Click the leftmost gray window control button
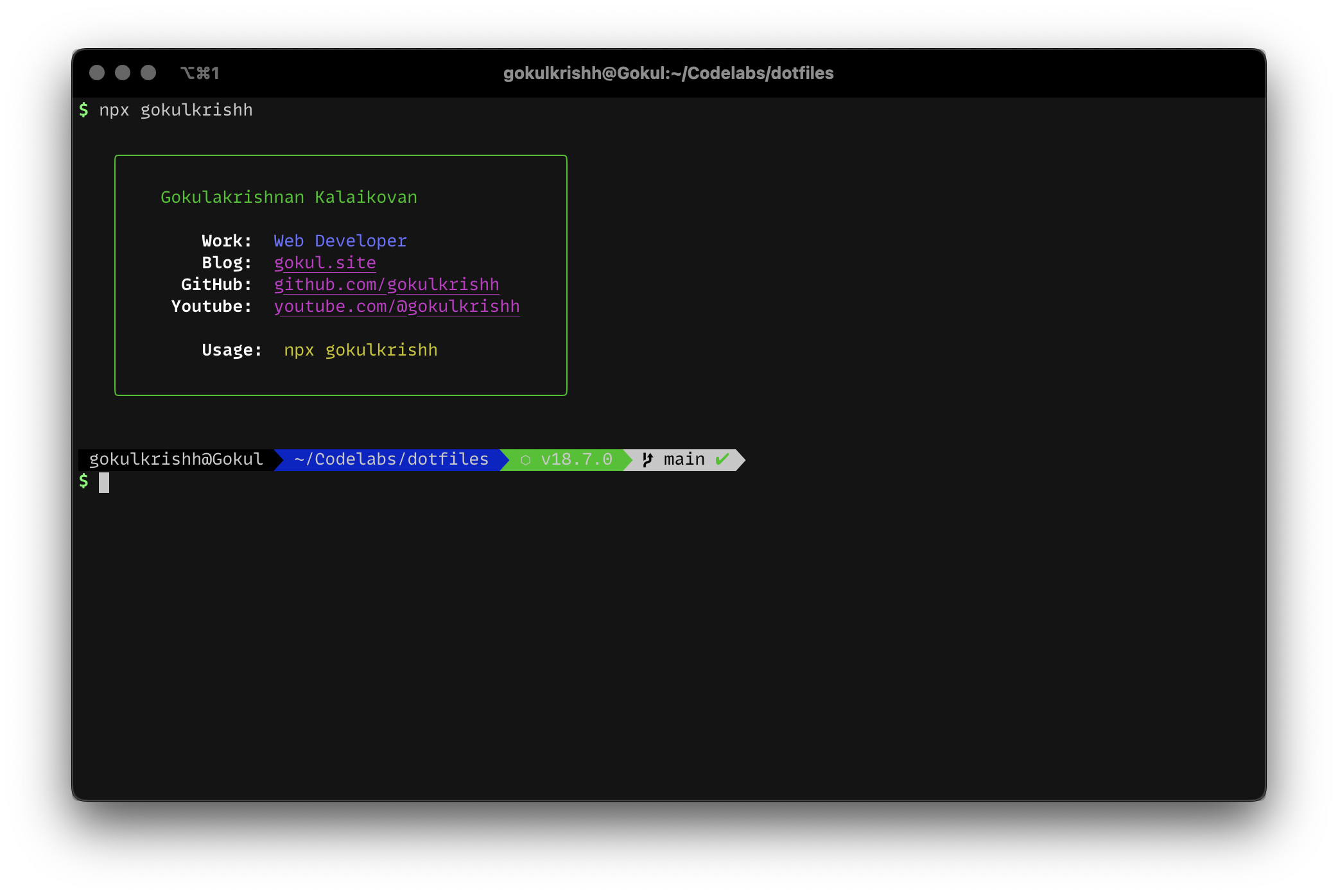Viewport: 1338px width, 896px height. [x=97, y=73]
